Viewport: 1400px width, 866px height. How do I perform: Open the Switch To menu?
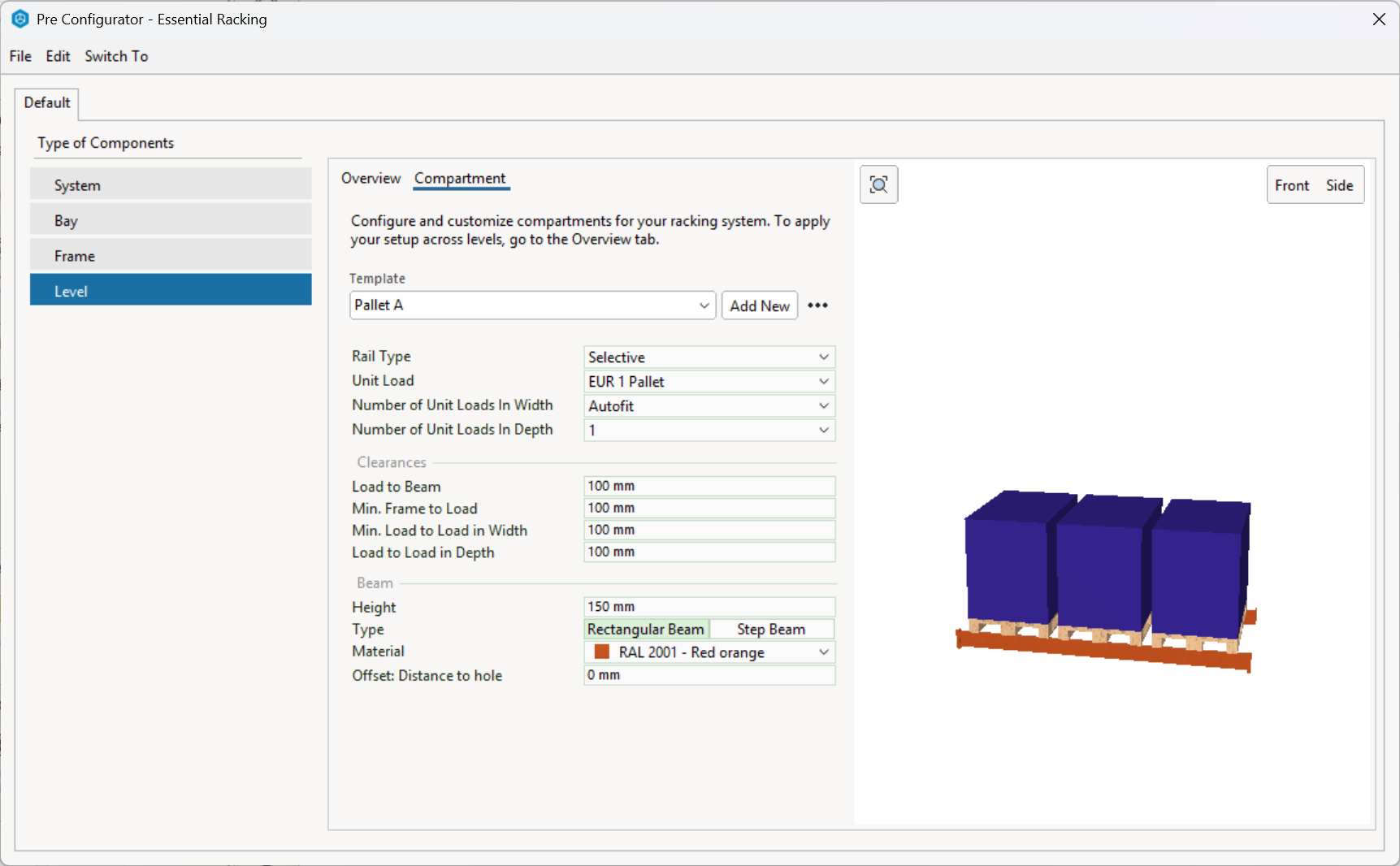pos(116,56)
